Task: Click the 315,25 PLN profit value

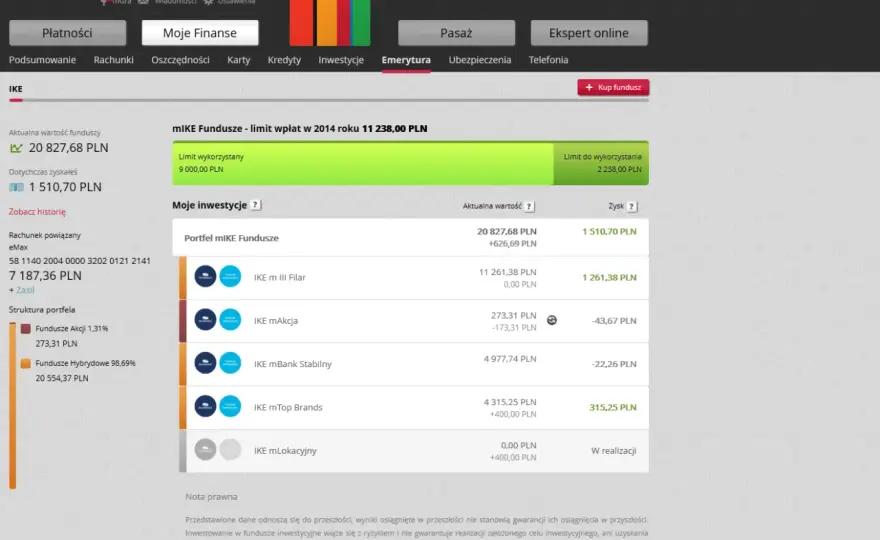Action: [613, 408]
